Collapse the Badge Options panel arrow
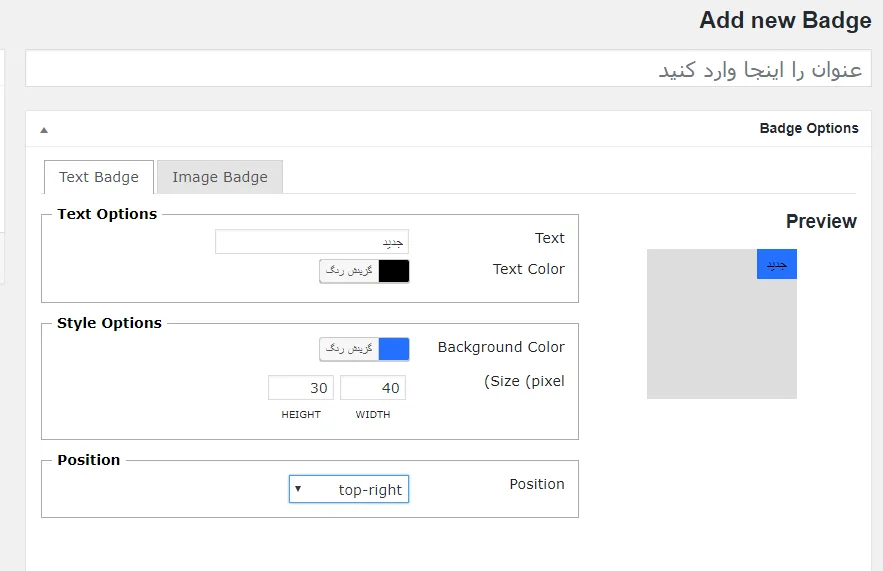Viewport: 883px width, 571px height. click(x=44, y=130)
